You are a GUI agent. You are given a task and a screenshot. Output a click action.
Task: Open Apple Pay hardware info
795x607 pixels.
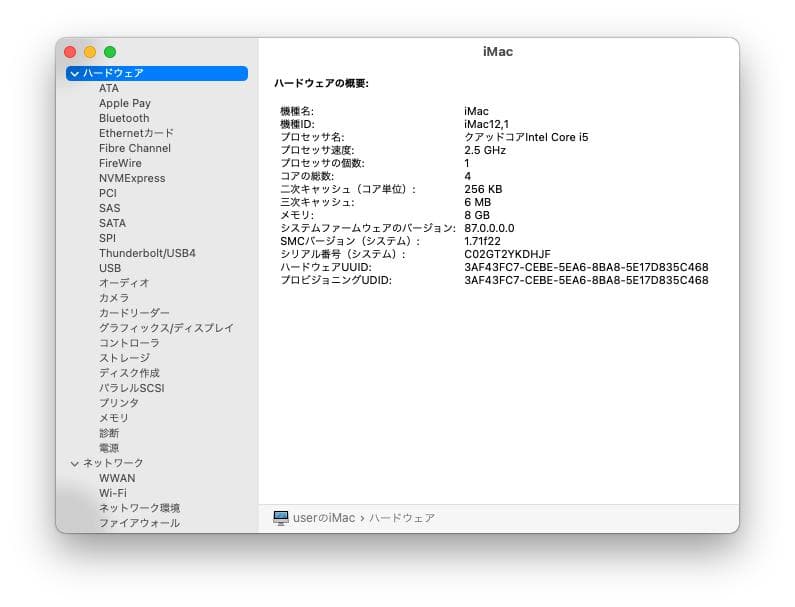125,103
